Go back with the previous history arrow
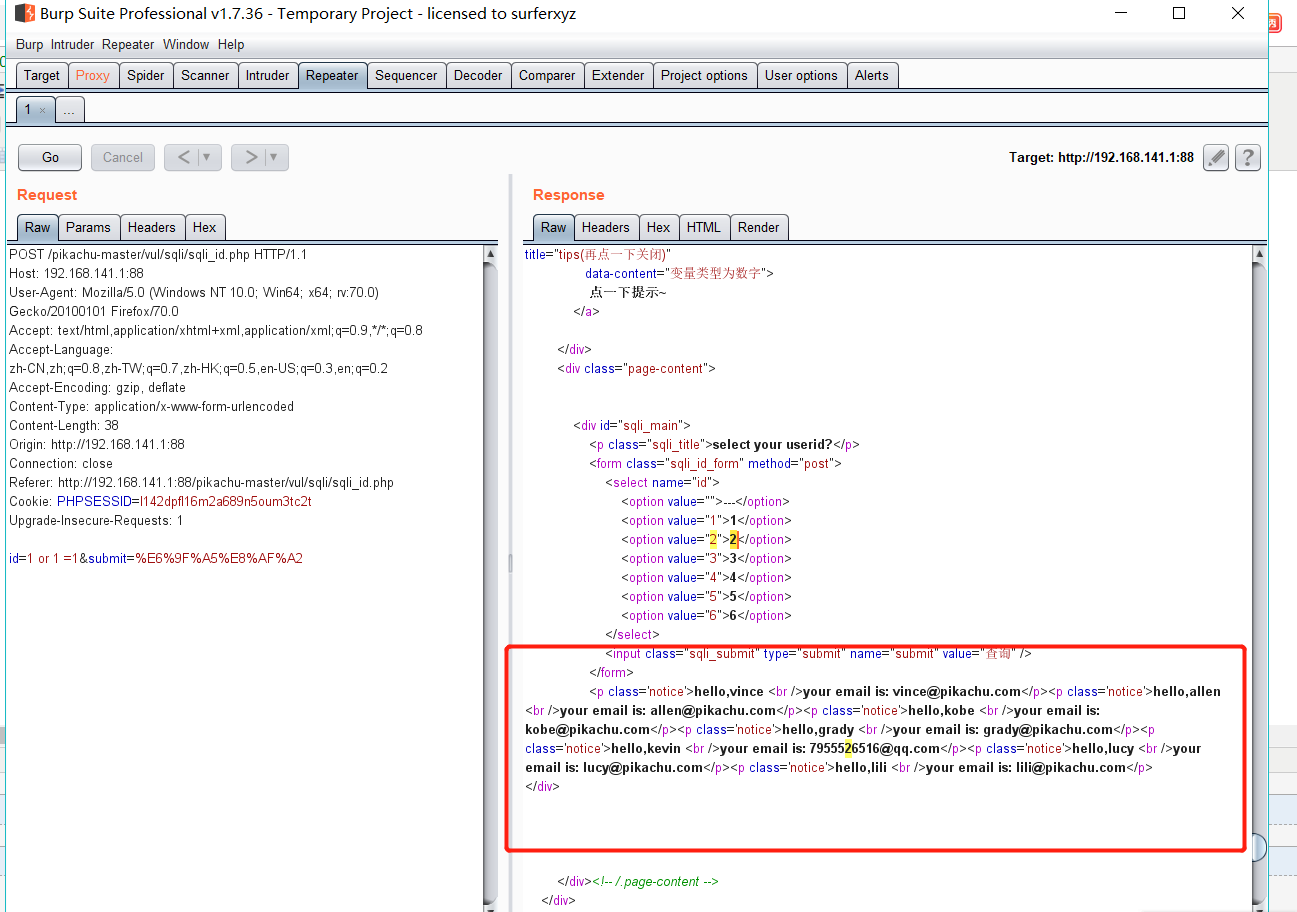Viewport: 1297px width, 912px height. pos(183,157)
